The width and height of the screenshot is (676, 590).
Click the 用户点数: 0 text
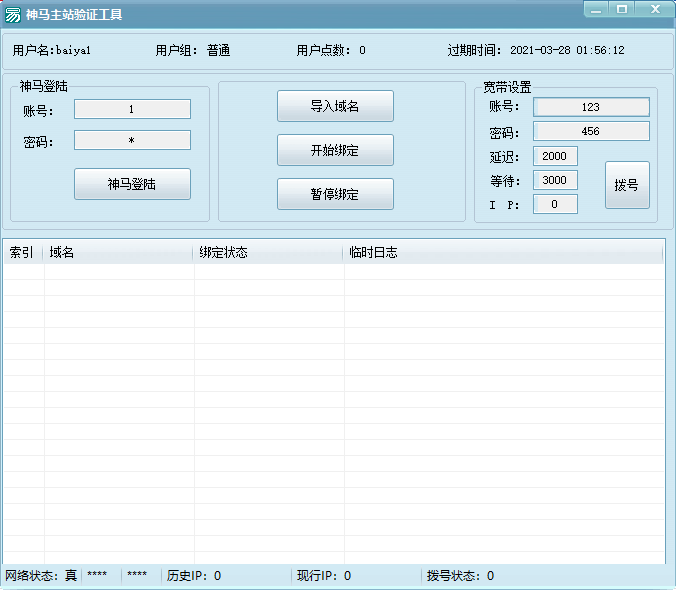[331, 50]
